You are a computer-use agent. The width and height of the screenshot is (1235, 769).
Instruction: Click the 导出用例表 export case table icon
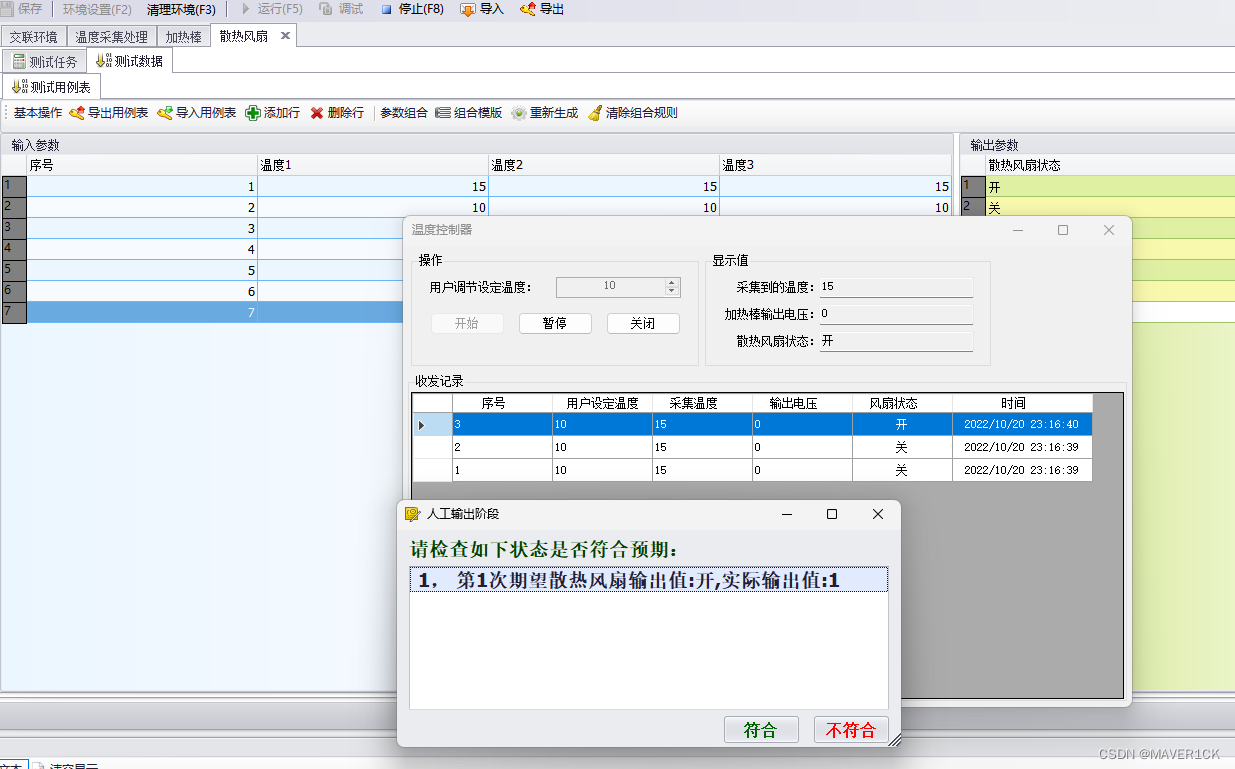tap(75, 112)
